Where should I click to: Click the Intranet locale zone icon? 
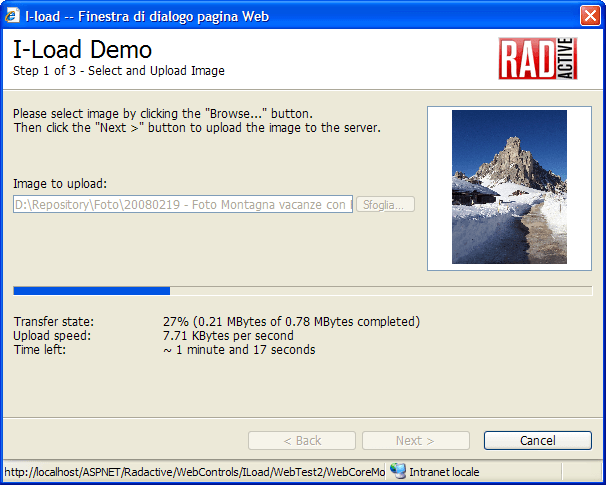[398, 471]
